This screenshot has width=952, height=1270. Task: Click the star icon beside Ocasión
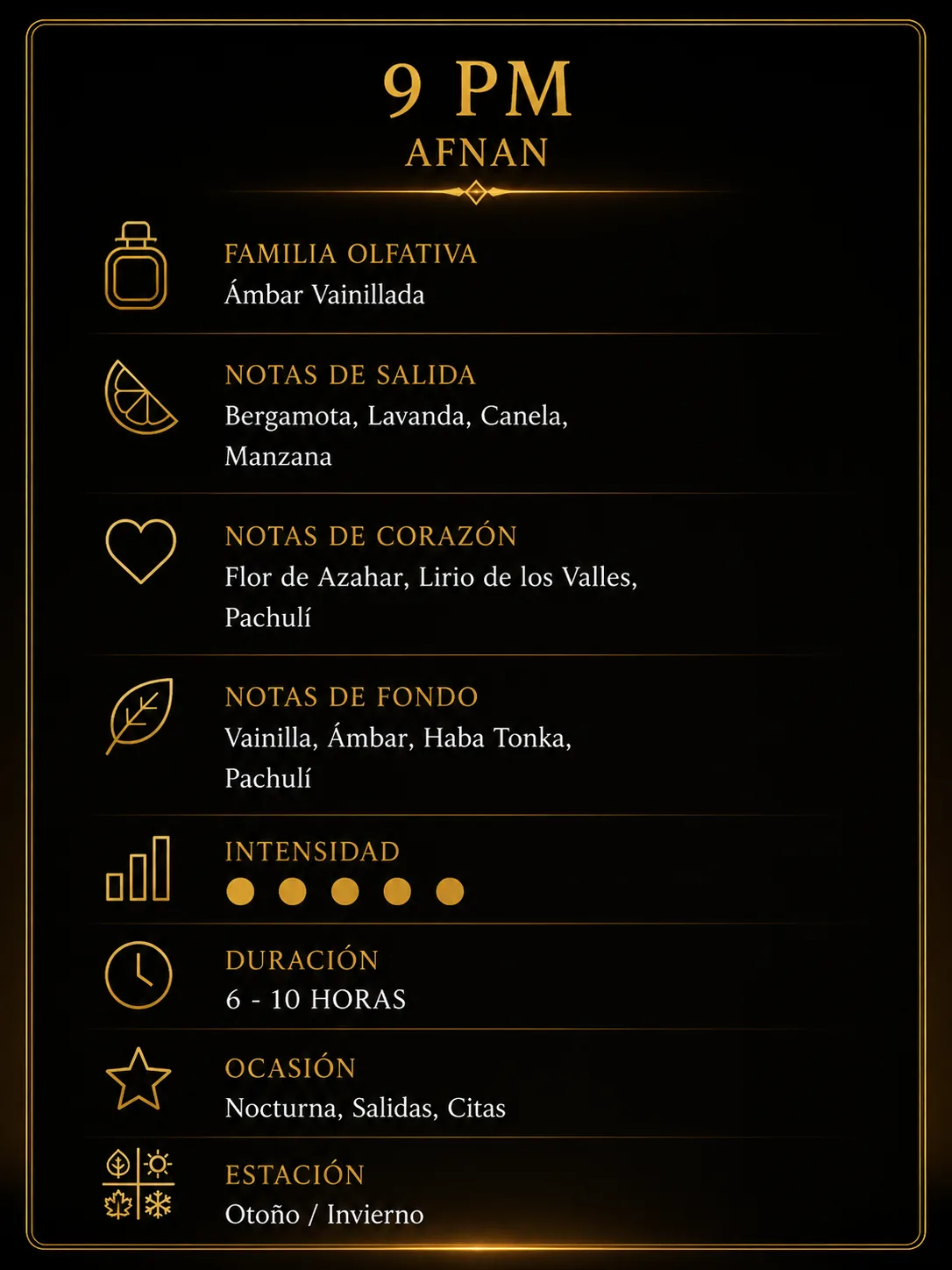coord(139,1079)
